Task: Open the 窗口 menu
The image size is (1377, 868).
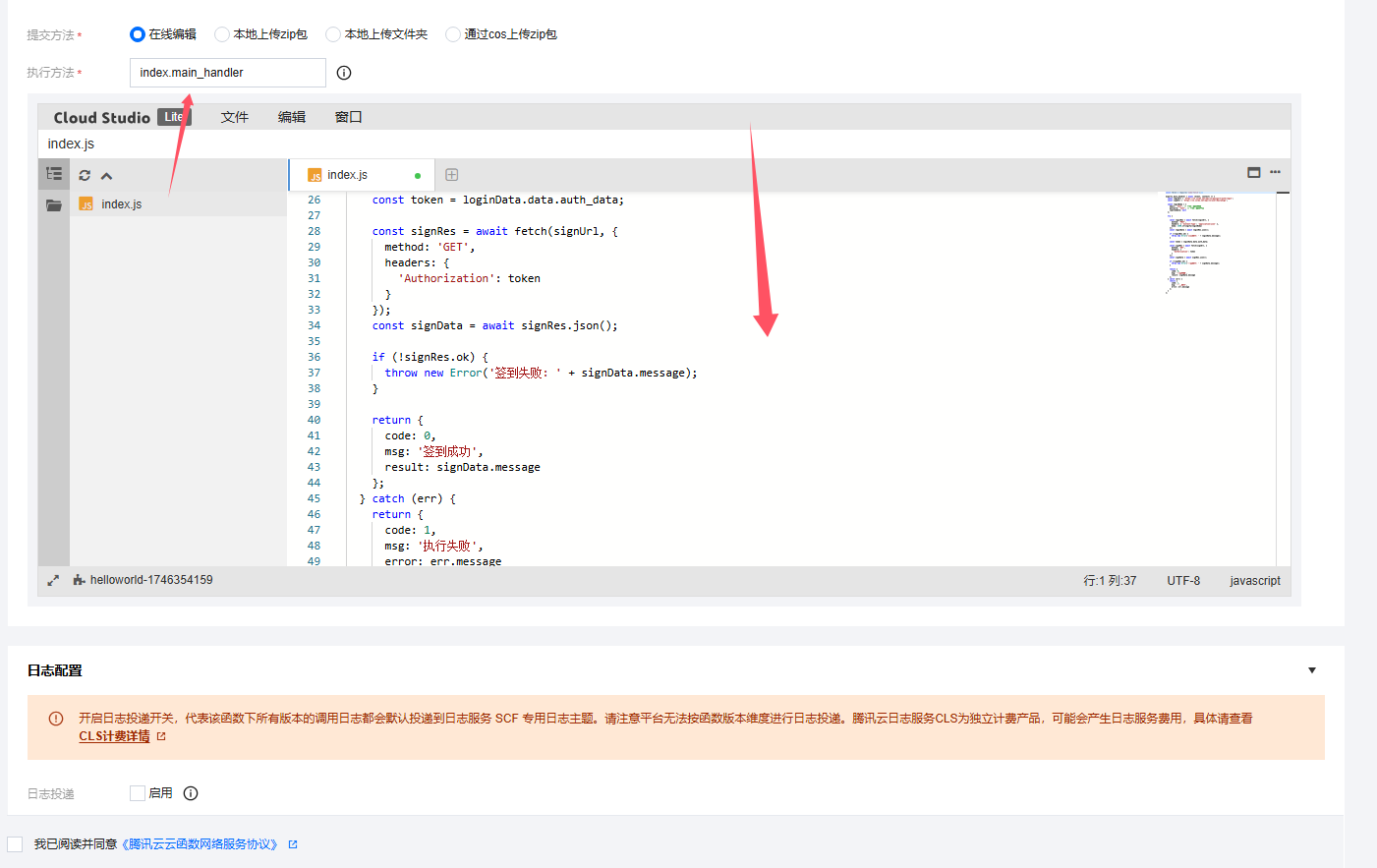Action: 348,117
